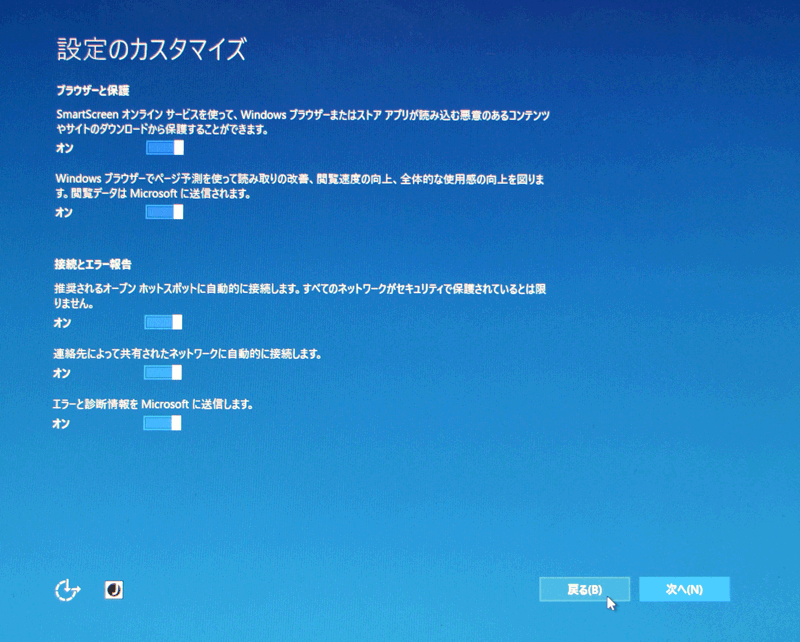This screenshot has height=642, width=800.
Task: Click the 連絡先によって共有されたネットワーク description text
Action: point(187,354)
